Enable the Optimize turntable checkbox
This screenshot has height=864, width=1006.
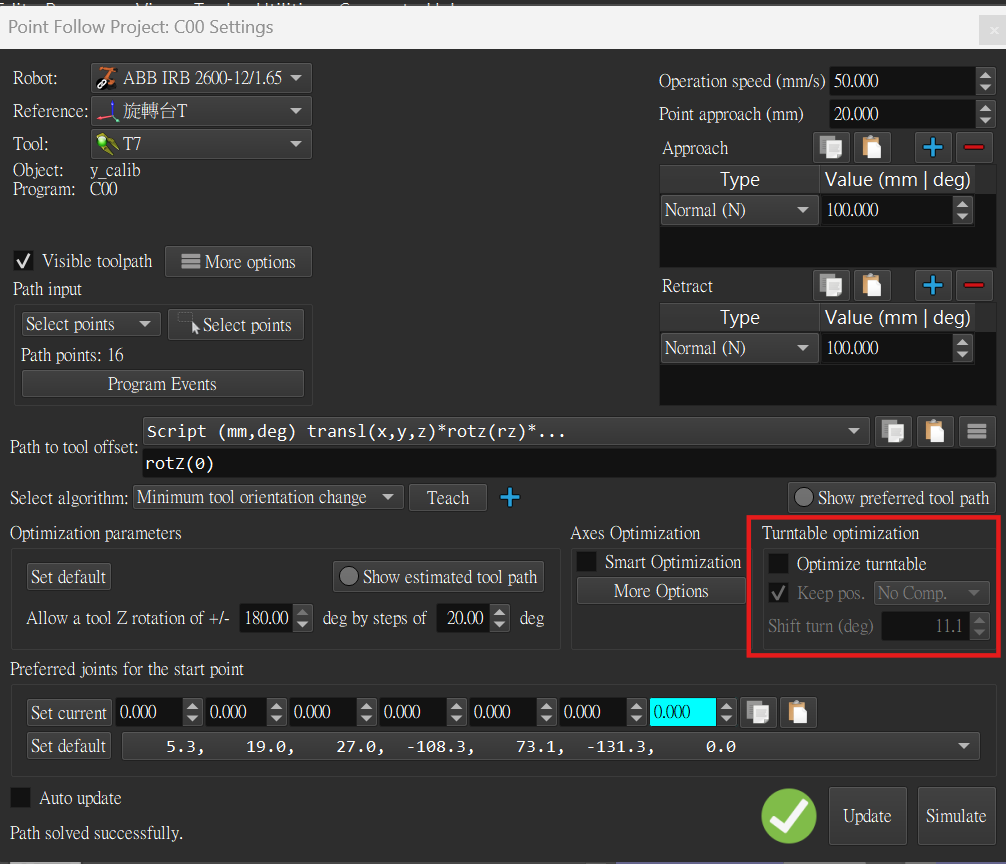(x=778, y=564)
